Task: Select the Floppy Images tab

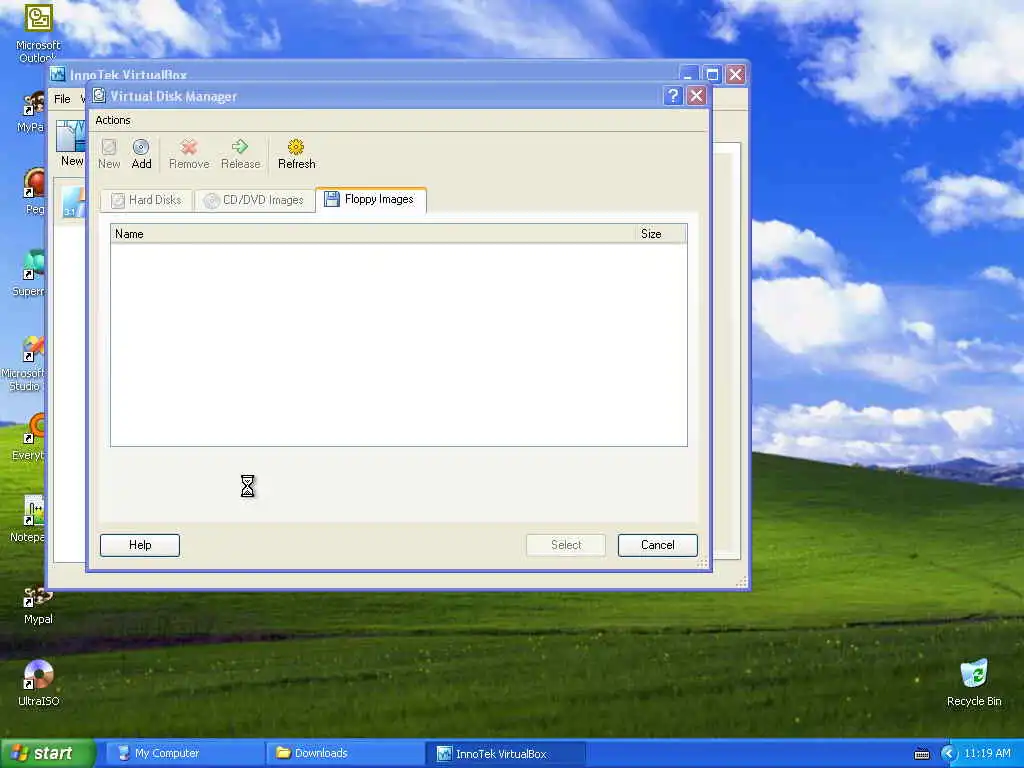Action: click(371, 199)
